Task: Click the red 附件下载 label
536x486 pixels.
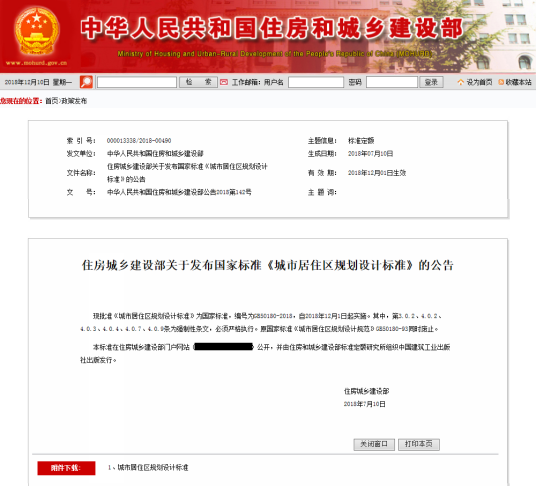Action: [66, 468]
